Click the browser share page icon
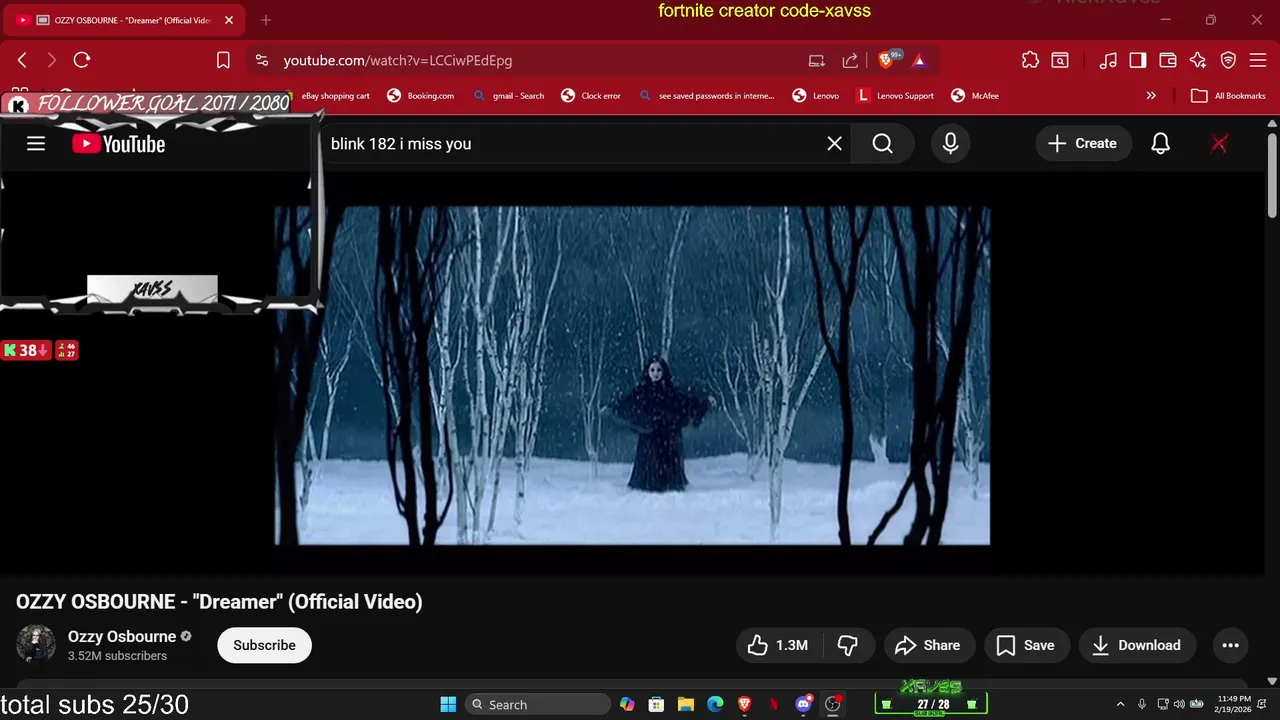Screen dimensions: 1280x720 coord(850,60)
